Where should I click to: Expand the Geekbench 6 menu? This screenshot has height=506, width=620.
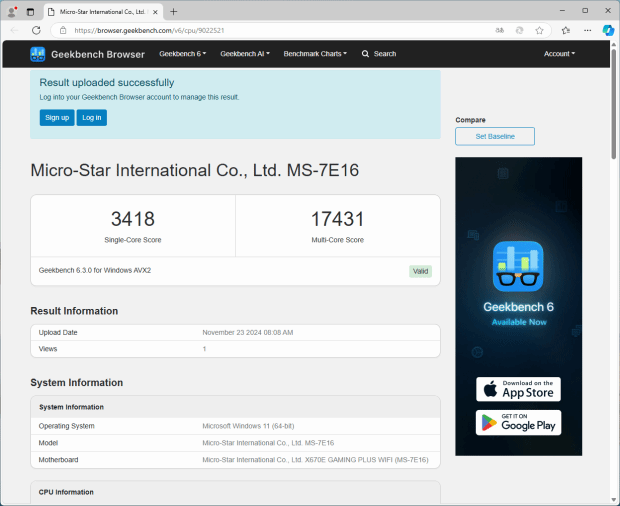[x=182, y=54]
